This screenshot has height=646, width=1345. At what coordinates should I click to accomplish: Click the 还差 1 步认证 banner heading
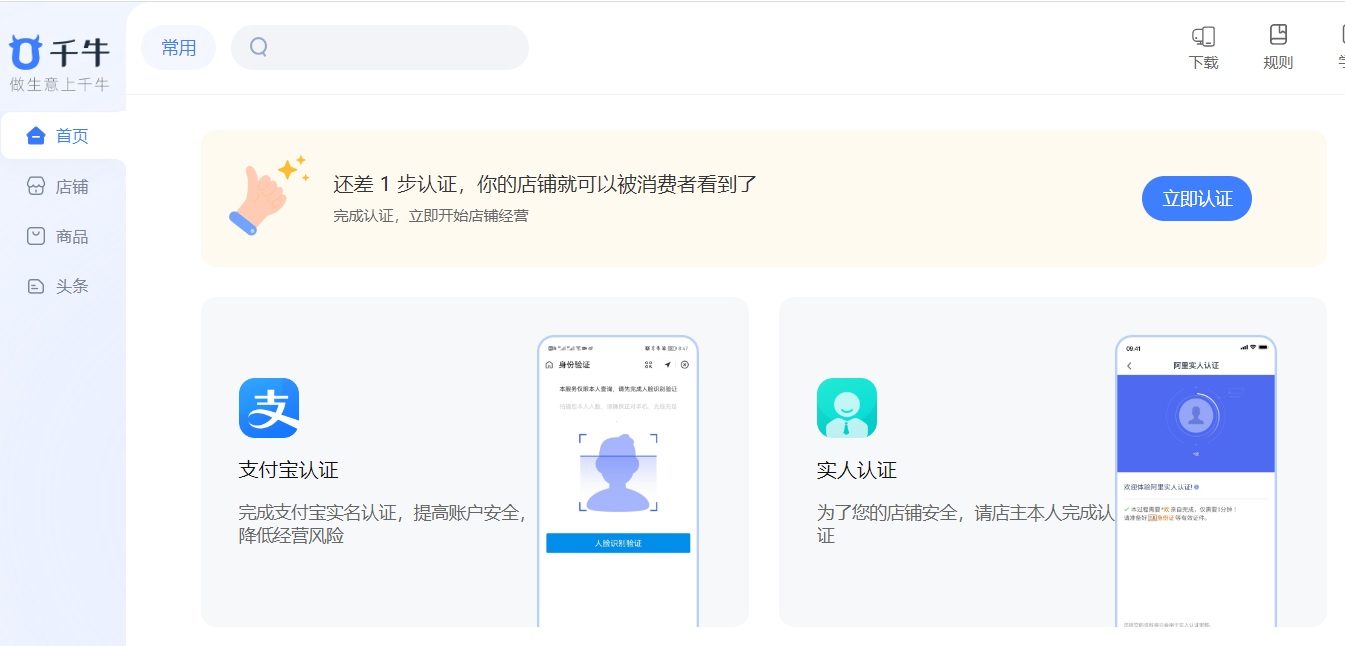click(x=545, y=184)
